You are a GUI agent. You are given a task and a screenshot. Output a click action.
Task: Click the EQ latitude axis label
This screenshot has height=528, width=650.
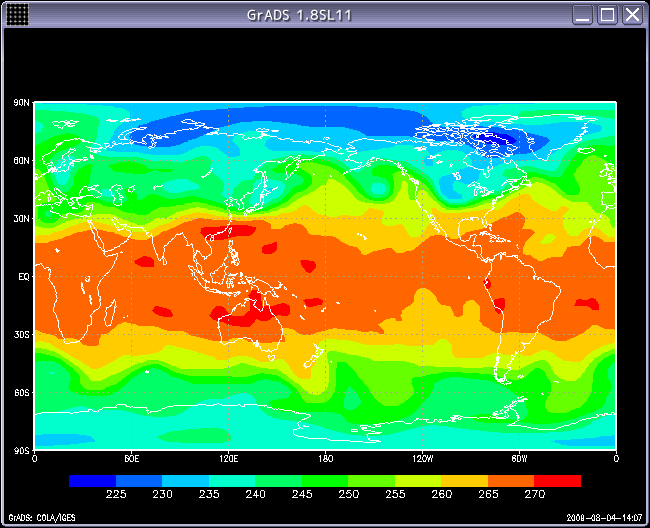pyautogui.click(x=21, y=276)
